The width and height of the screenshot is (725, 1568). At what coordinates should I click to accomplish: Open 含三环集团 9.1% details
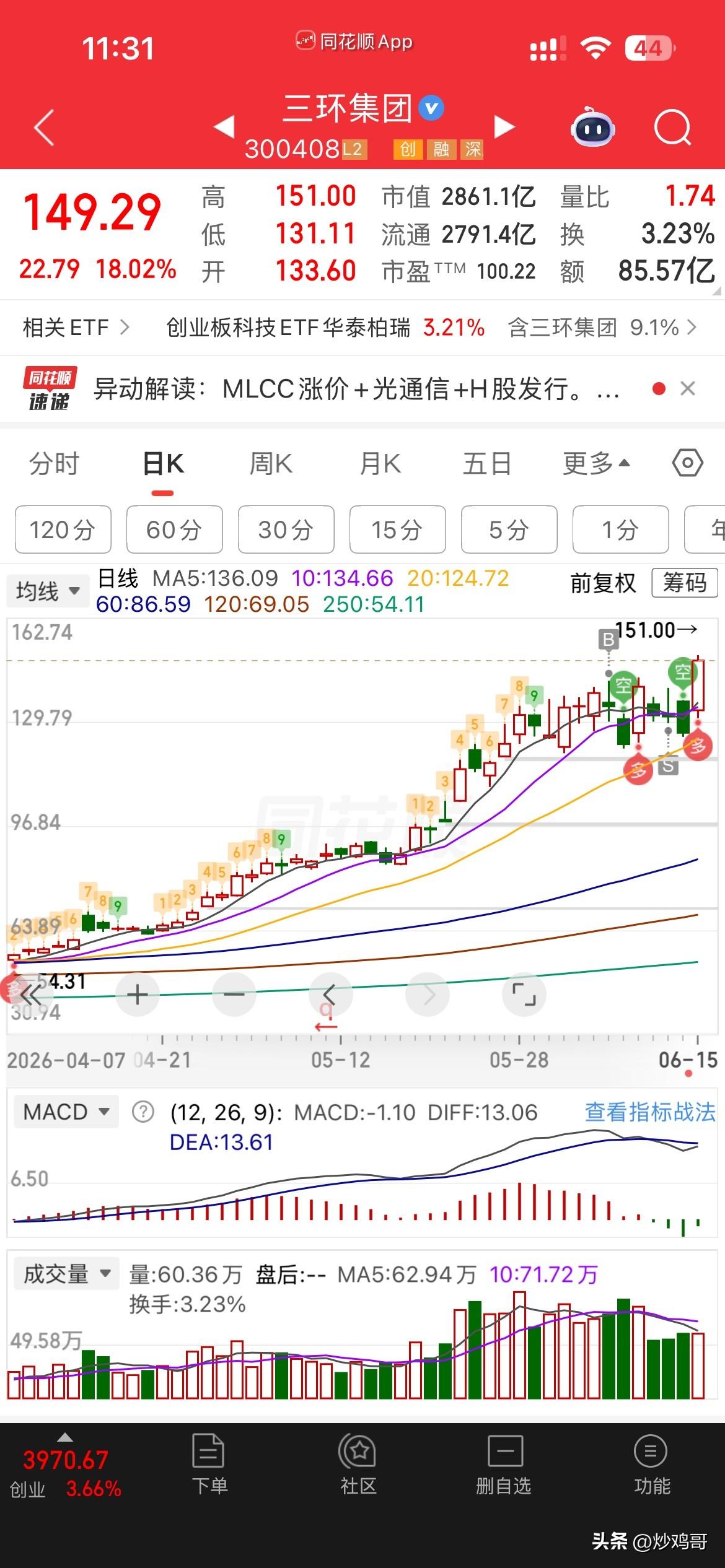coord(602,327)
